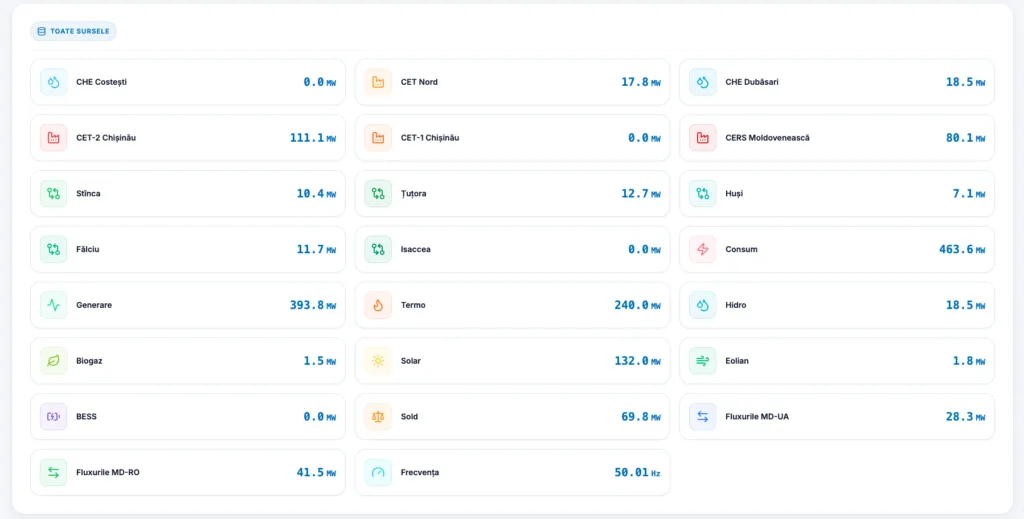Open the Fluxurile MD-RO card

[188, 472]
